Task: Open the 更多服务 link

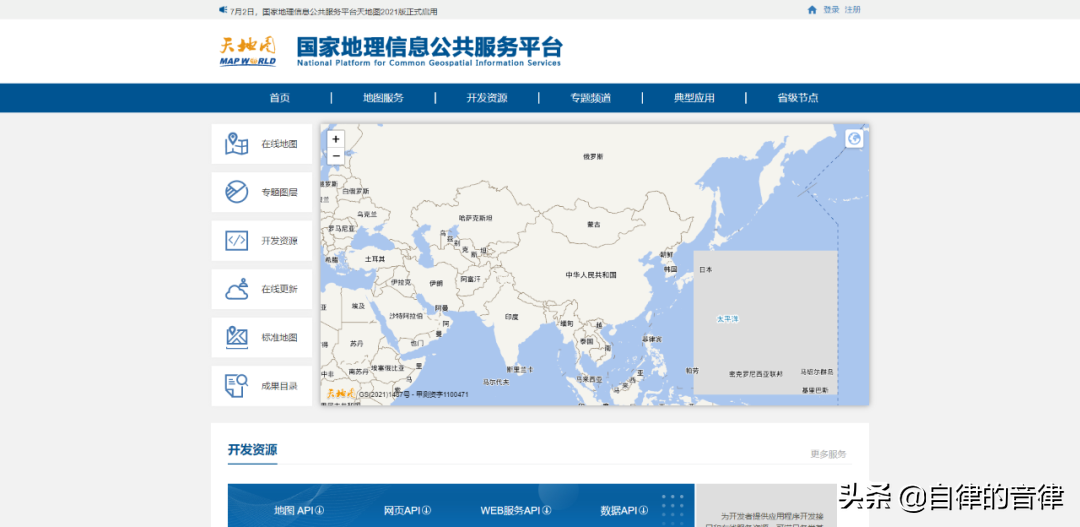Action: click(x=828, y=454)
